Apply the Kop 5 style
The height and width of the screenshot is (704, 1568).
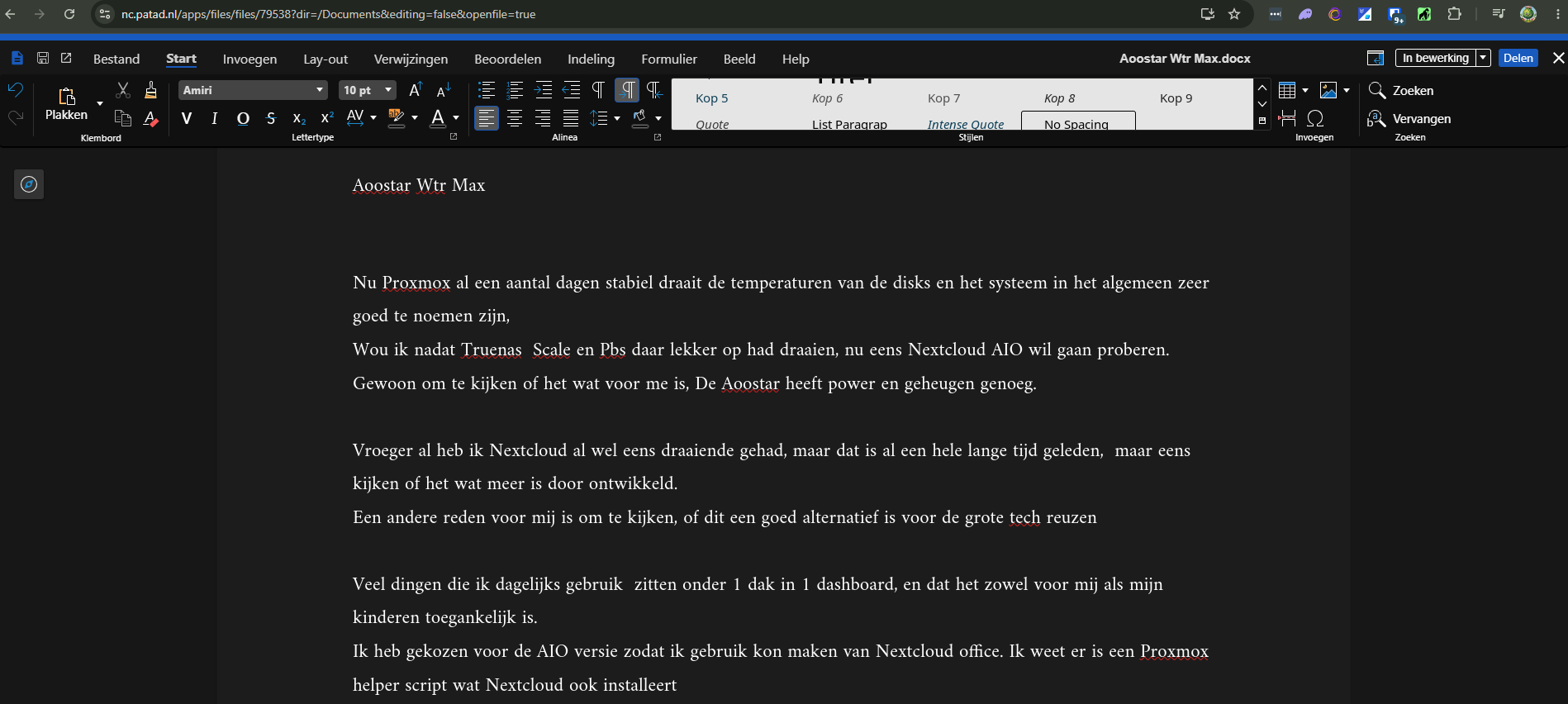[712, 98]
